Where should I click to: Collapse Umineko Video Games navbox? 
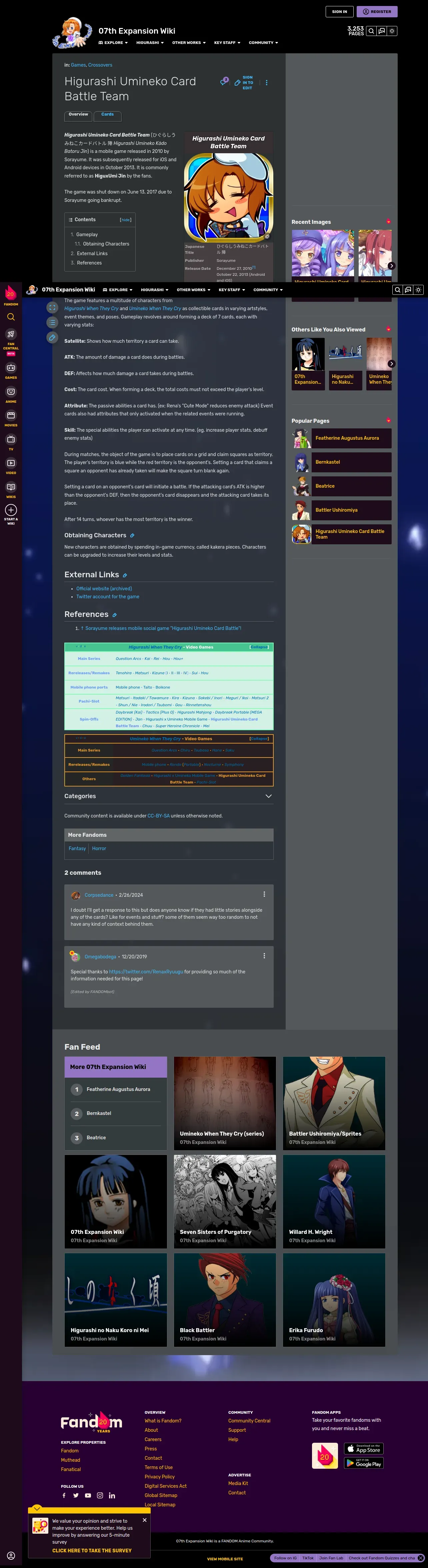coord(259,738)
